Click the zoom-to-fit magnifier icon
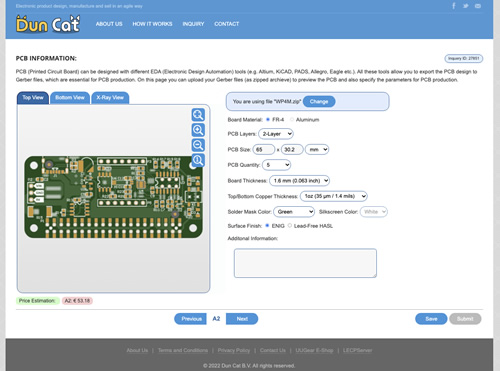The image size is (500, 371). click(198, 115)
